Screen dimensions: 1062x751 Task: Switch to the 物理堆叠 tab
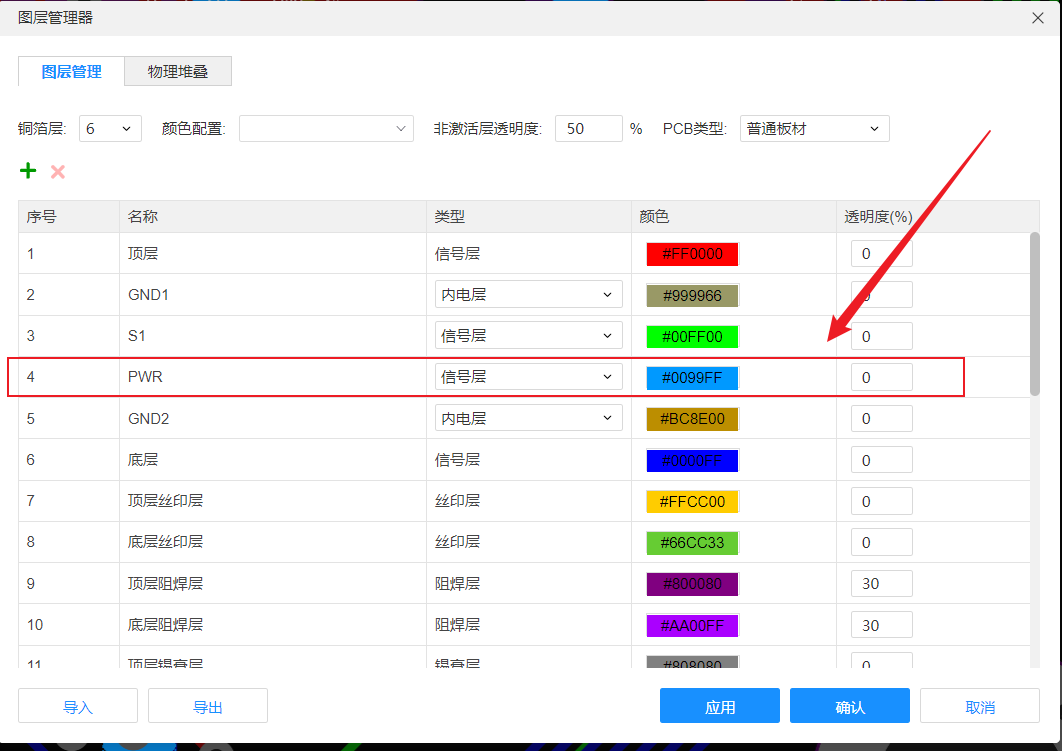tap(178, 71)
